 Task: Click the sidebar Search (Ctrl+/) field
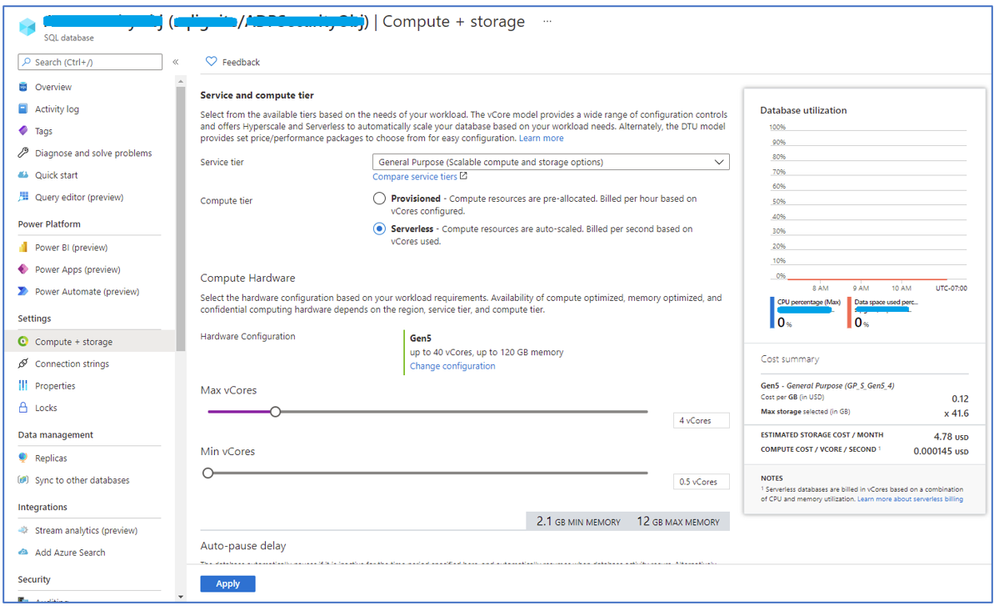(90, 62)
